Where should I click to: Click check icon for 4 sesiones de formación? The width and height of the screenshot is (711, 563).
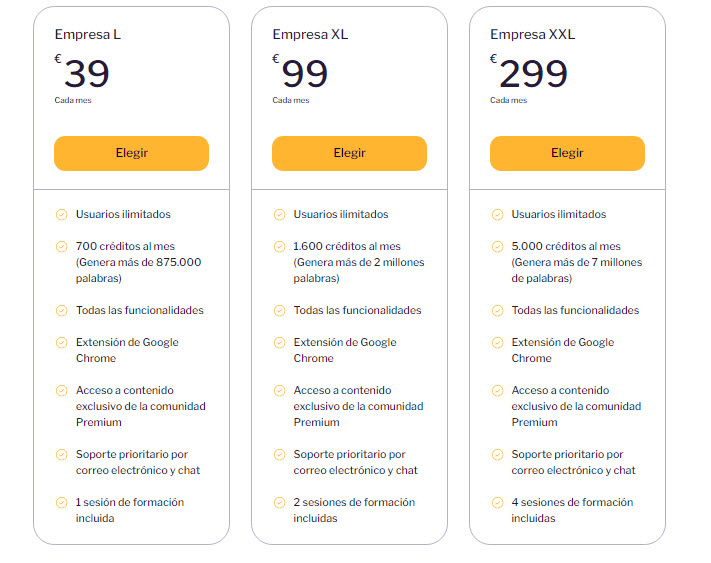[497, 502]
